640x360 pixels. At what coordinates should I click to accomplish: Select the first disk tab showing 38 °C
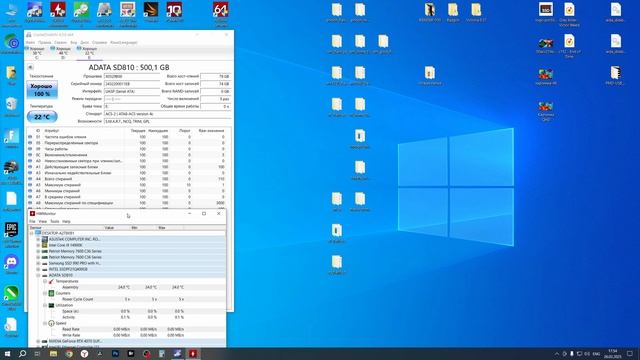37,53
